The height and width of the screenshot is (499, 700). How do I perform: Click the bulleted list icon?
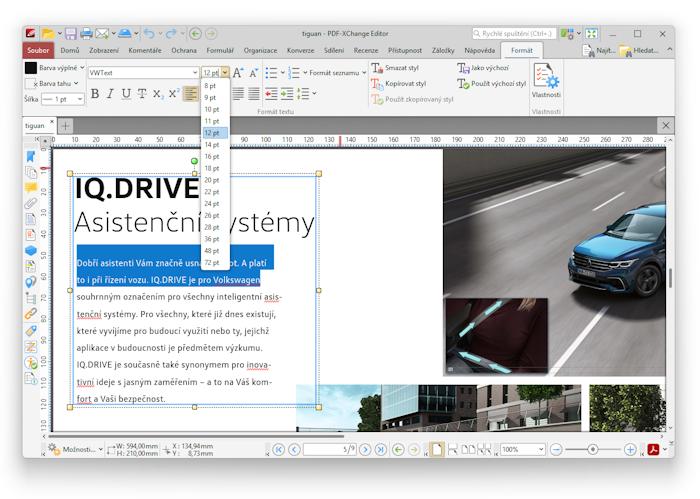coord(271,73)
